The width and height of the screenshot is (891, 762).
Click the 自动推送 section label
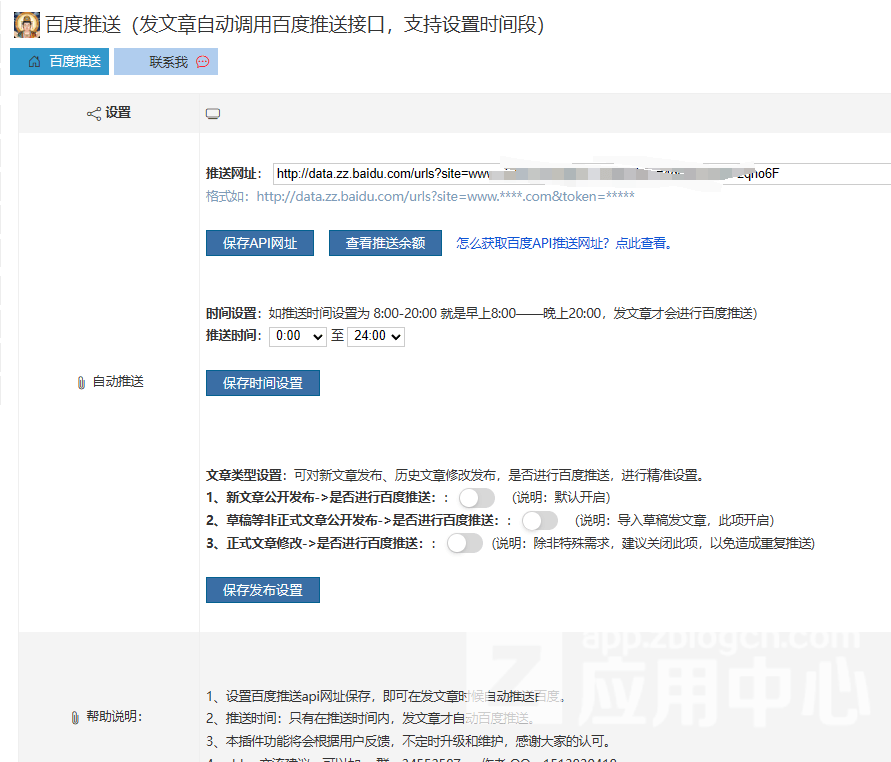point(118,382)
